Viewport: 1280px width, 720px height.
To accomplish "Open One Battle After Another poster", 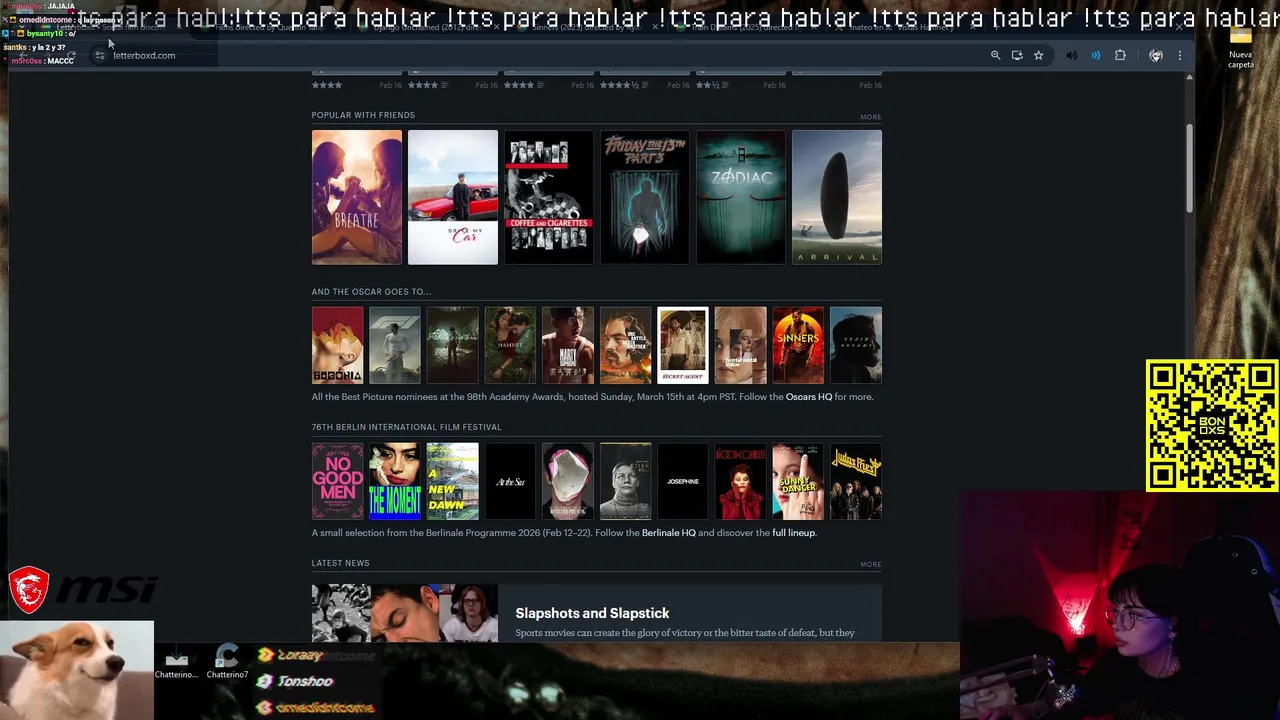I will 625,345.
